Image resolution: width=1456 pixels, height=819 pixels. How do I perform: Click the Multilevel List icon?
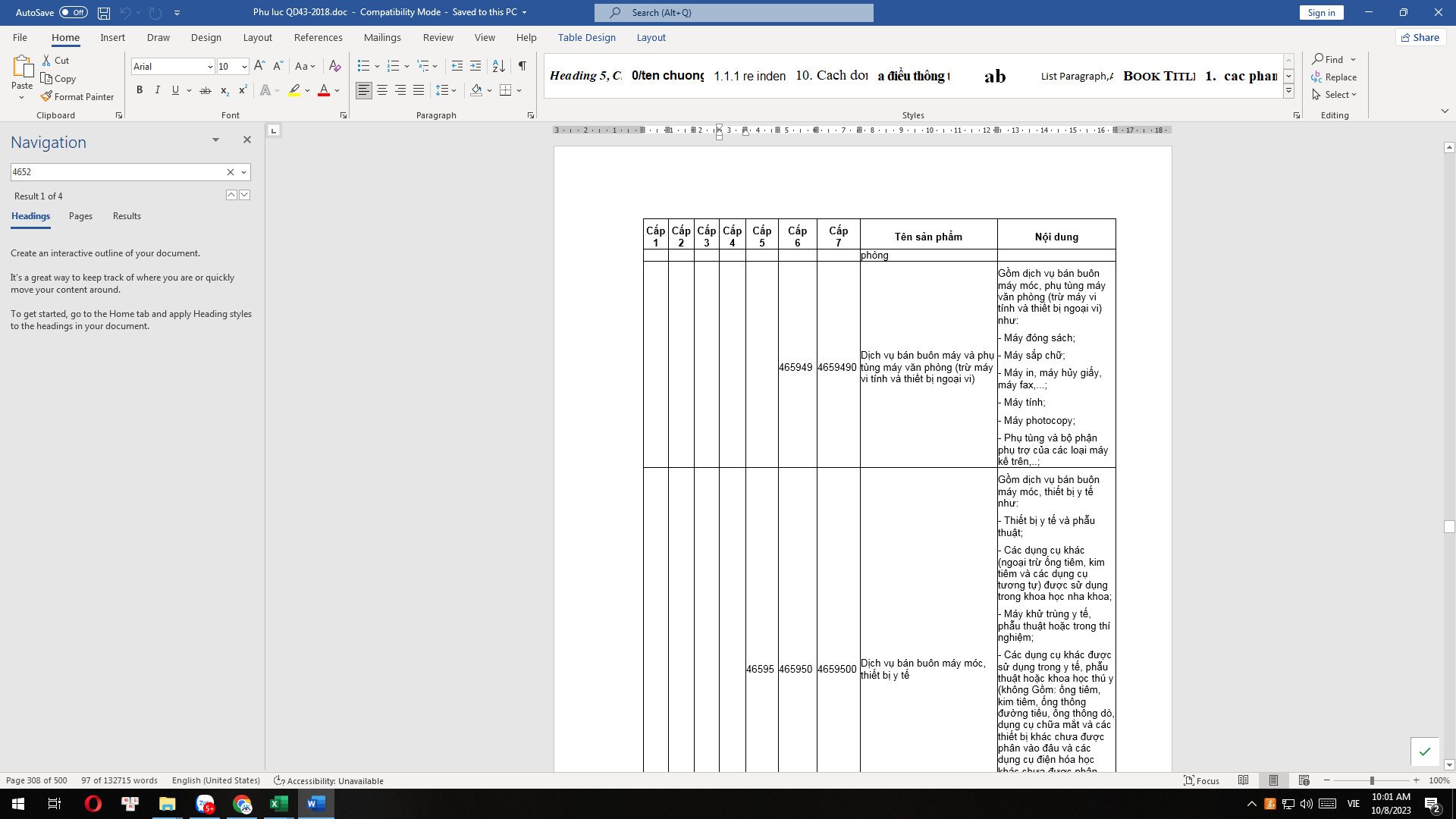[x=423, y=66]
